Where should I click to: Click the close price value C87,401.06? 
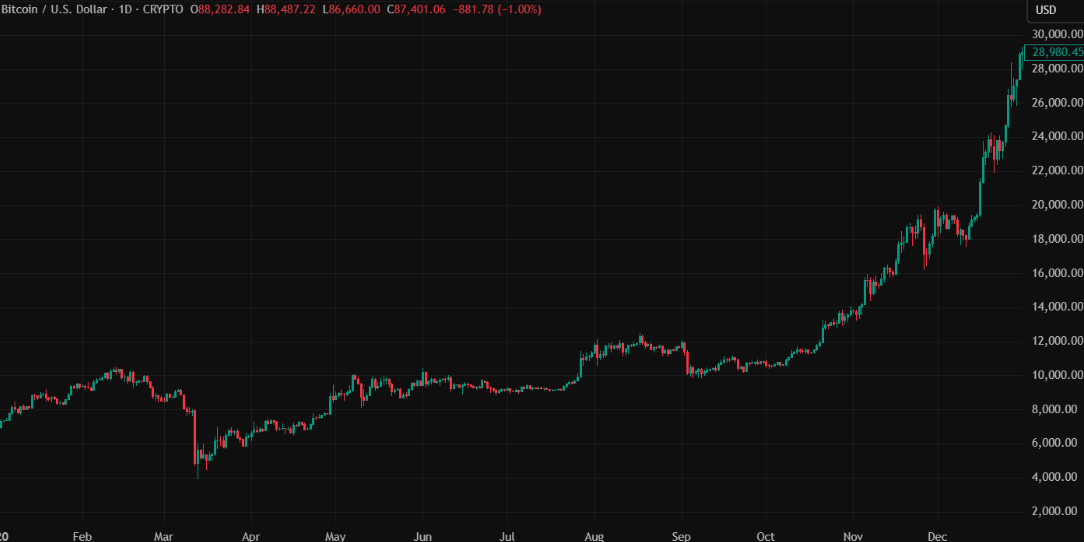414,10
